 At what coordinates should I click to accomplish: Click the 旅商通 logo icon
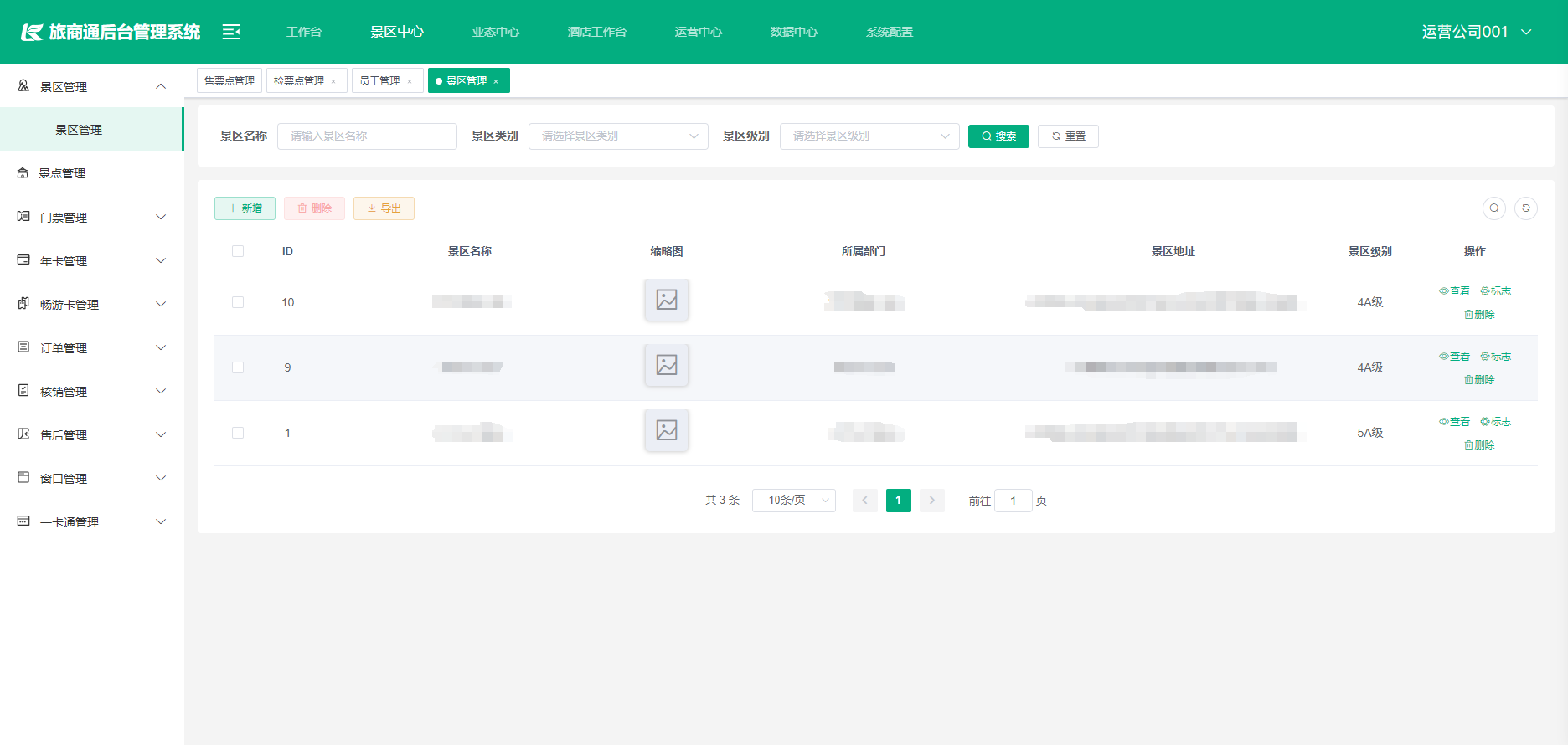pyautogui.click(x=32, y=32)
